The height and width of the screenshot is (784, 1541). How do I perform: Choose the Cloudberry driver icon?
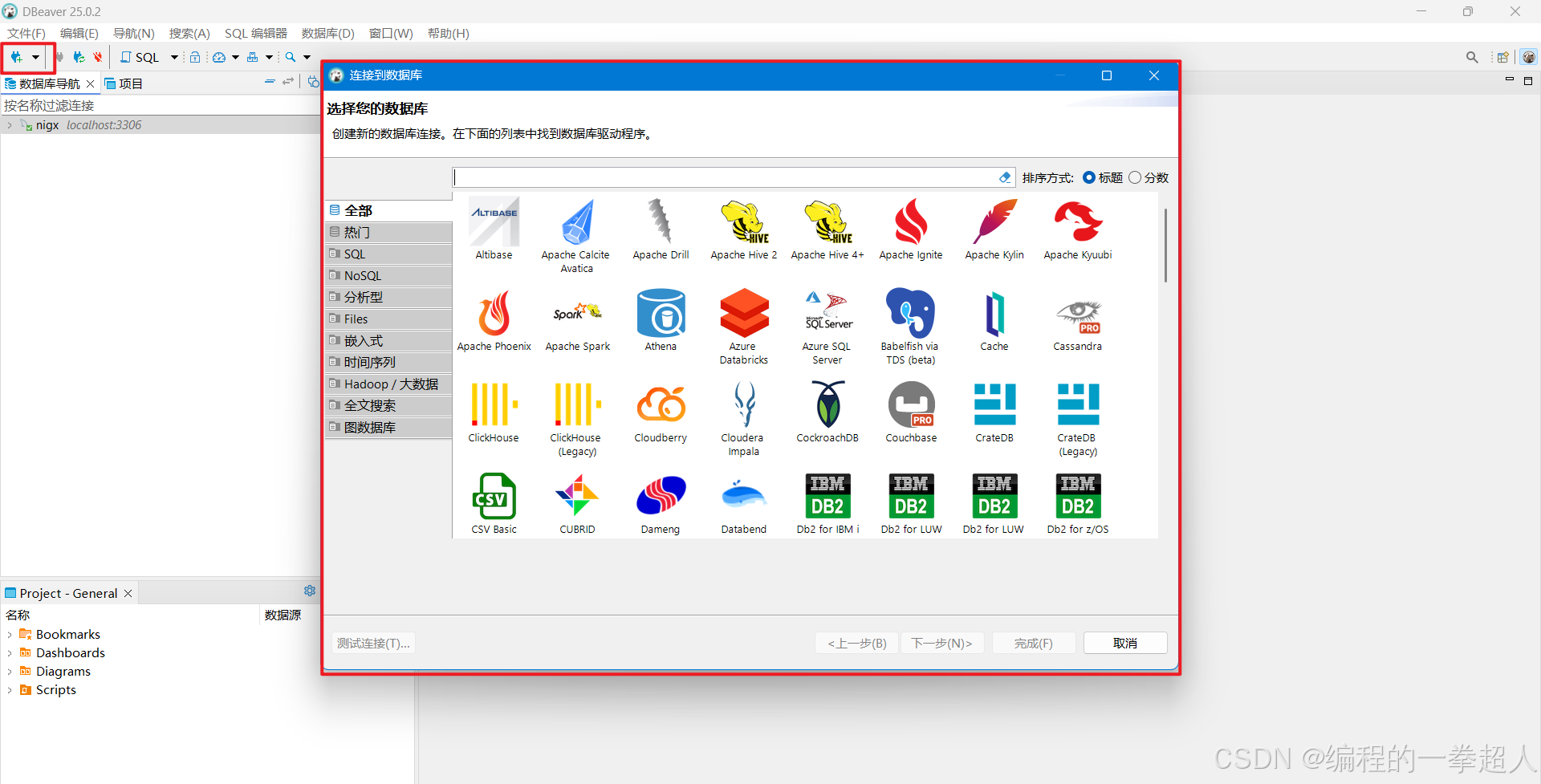pos(661,404)
